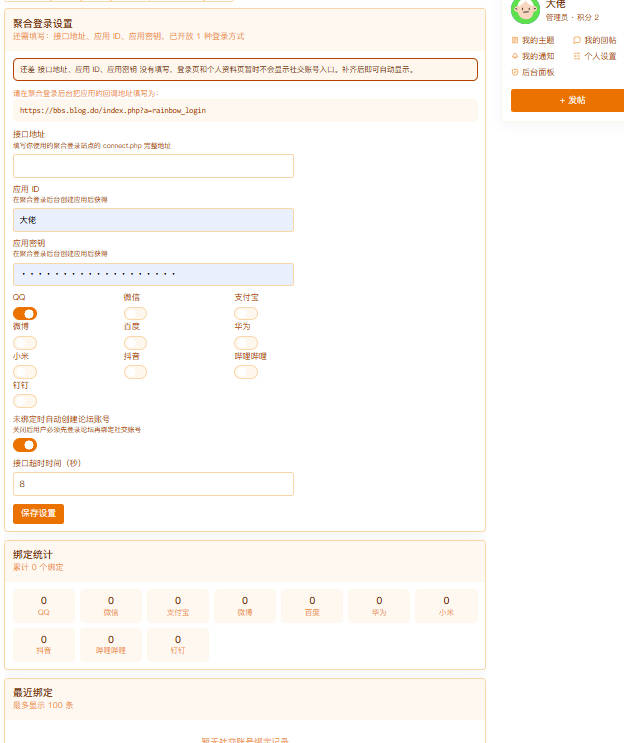Focus the 接口超时时间 input field

[x=154, y=484]
